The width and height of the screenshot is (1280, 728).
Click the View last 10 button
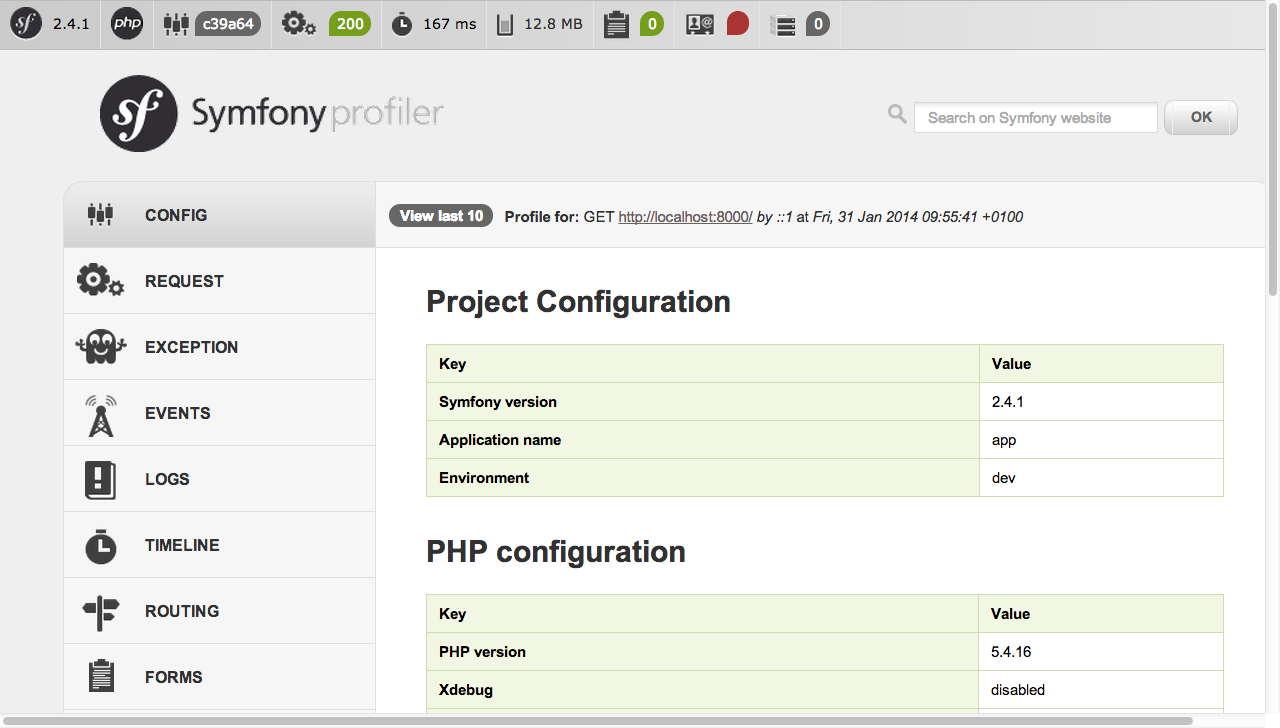[441, 216]
